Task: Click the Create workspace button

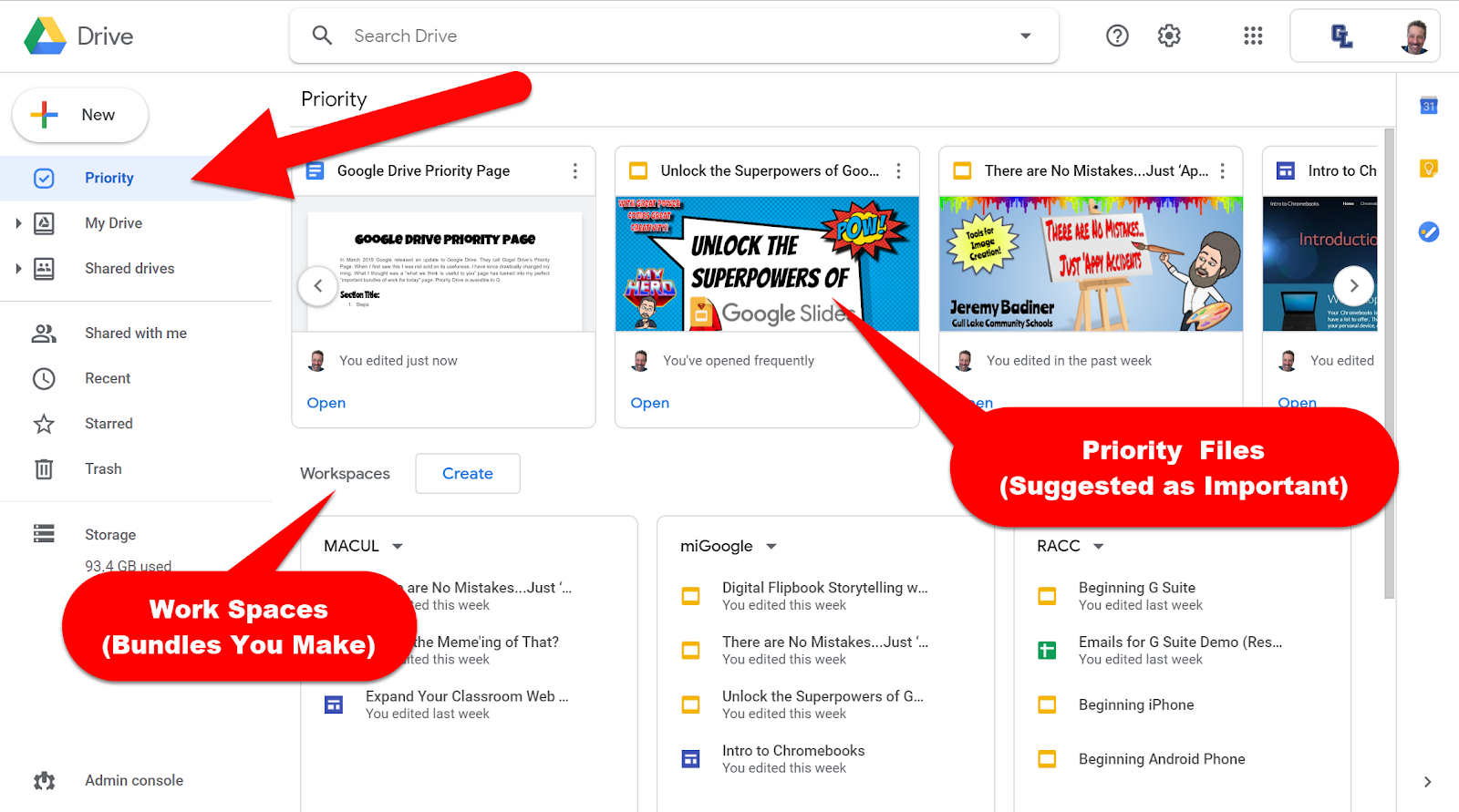Action: coord(468,474)
